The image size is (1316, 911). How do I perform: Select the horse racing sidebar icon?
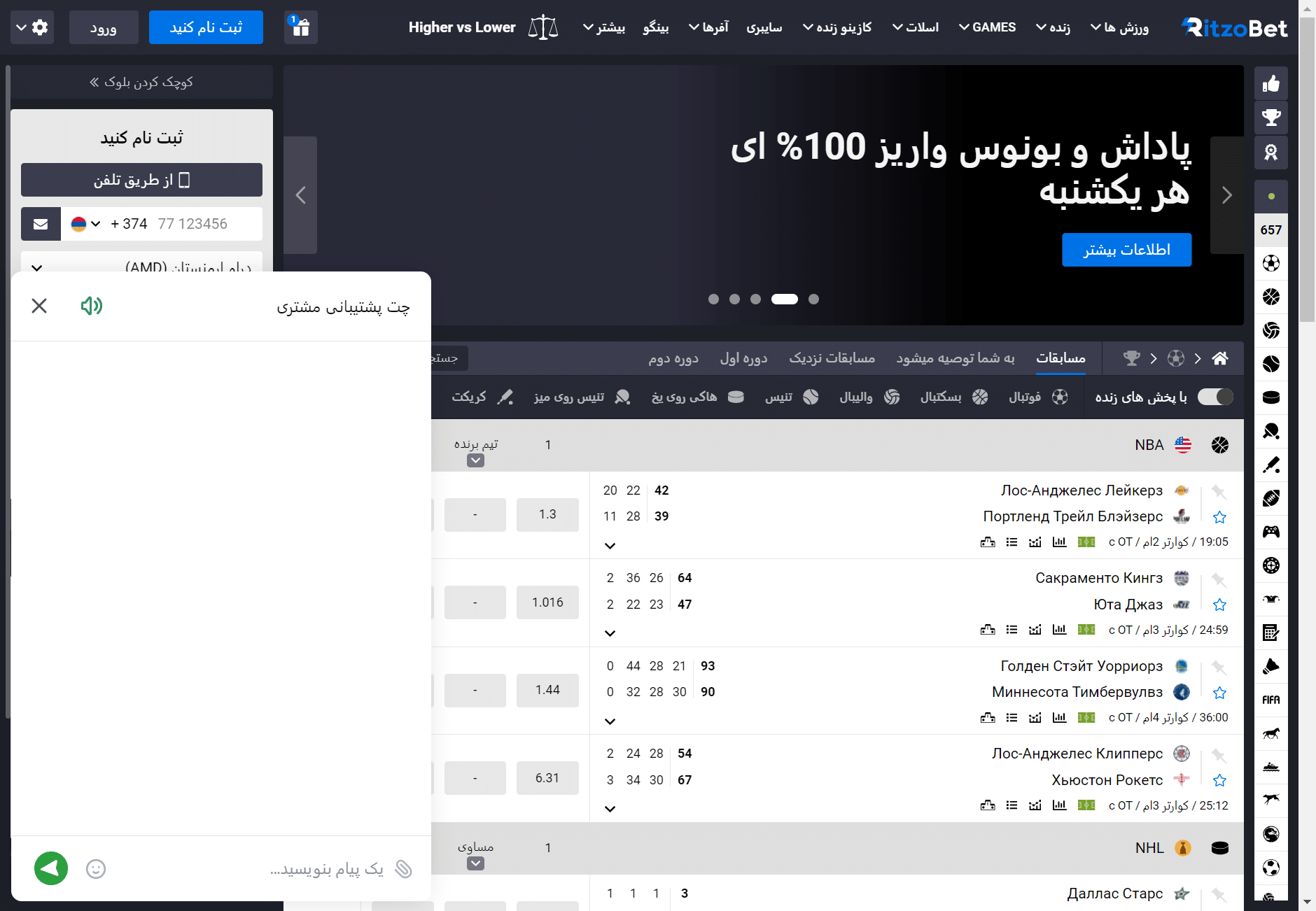pos(1271,733)
